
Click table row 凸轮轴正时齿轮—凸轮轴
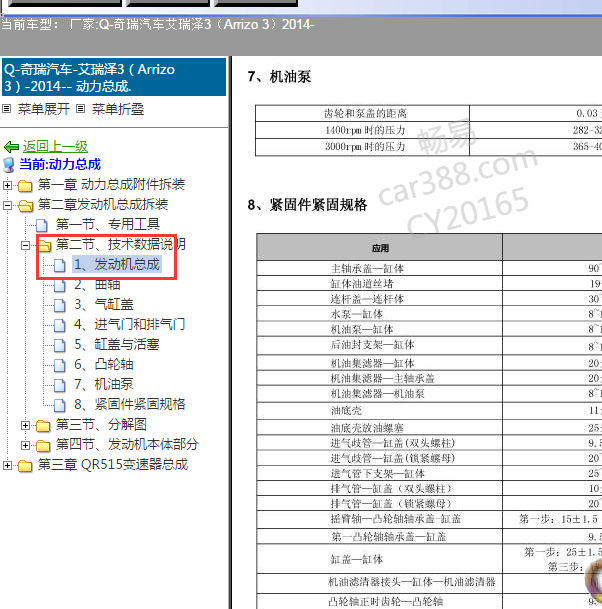[x=429, y=601]
